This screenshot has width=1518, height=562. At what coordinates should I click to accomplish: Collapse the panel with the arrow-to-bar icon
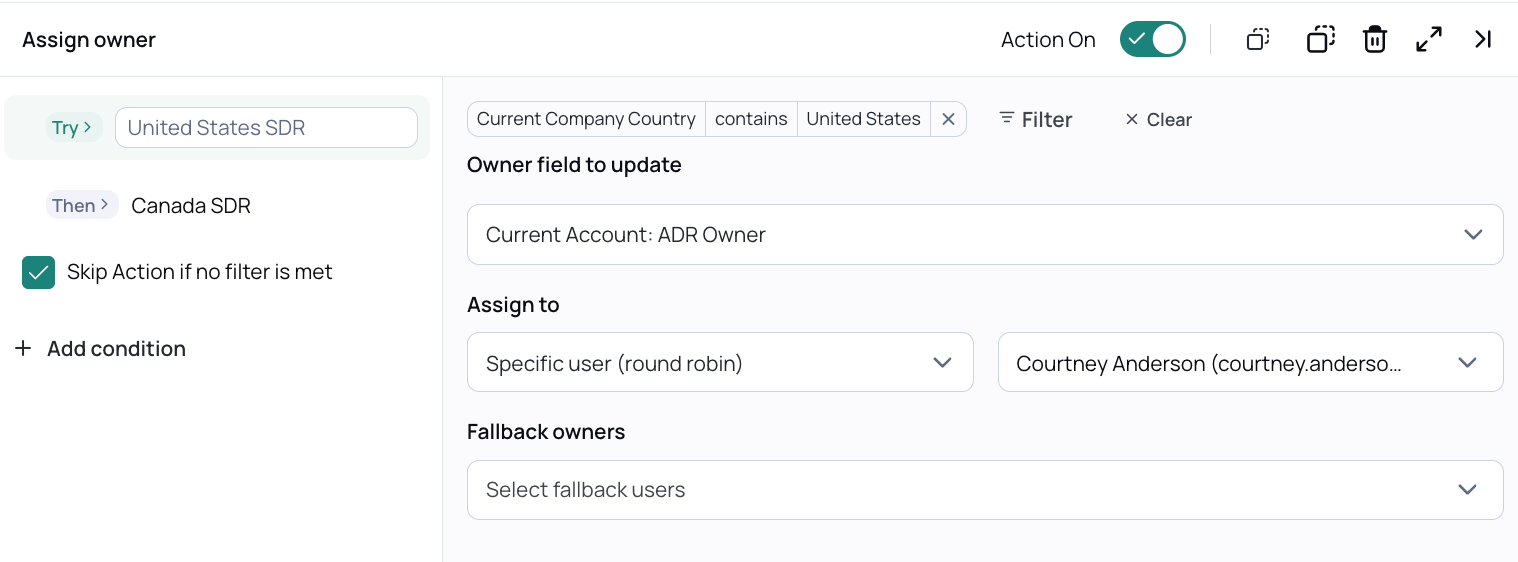pos(1483,40)
